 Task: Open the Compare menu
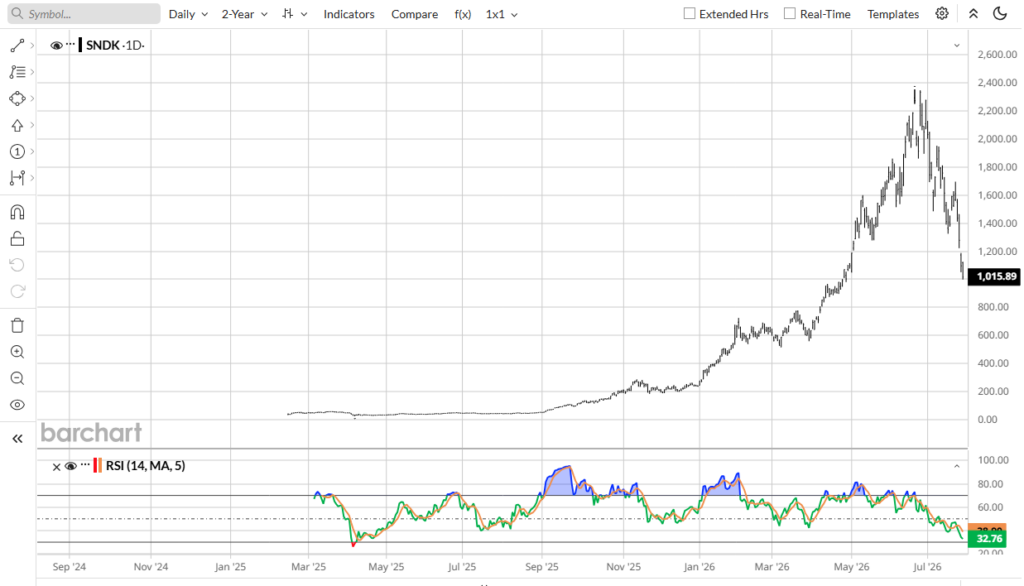coord(415,14)
